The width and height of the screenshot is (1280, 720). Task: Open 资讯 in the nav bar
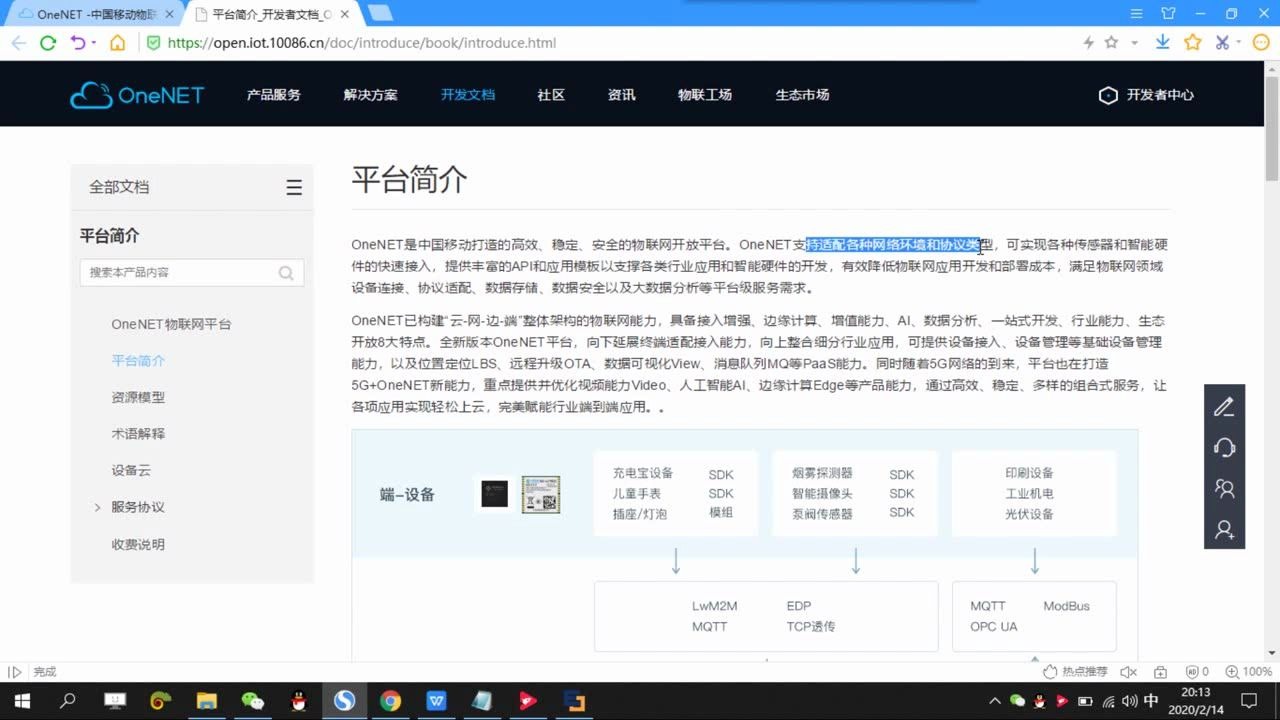coord(621,95)
